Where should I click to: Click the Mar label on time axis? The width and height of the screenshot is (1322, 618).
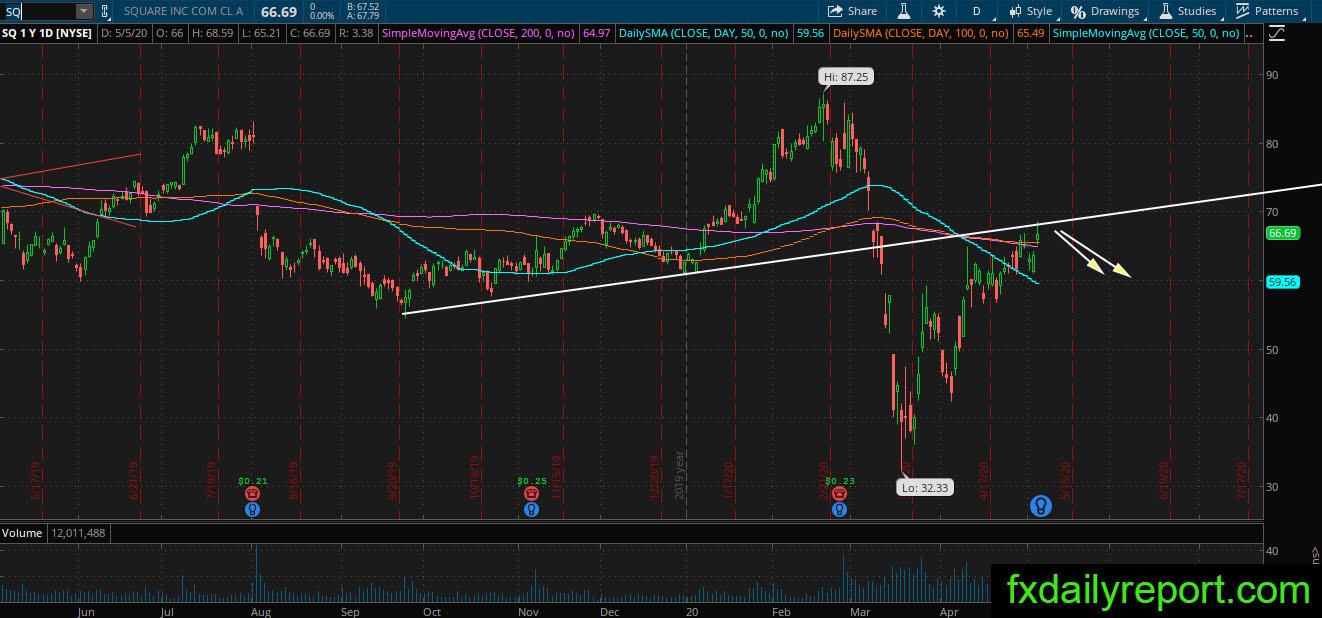point(860,611)
